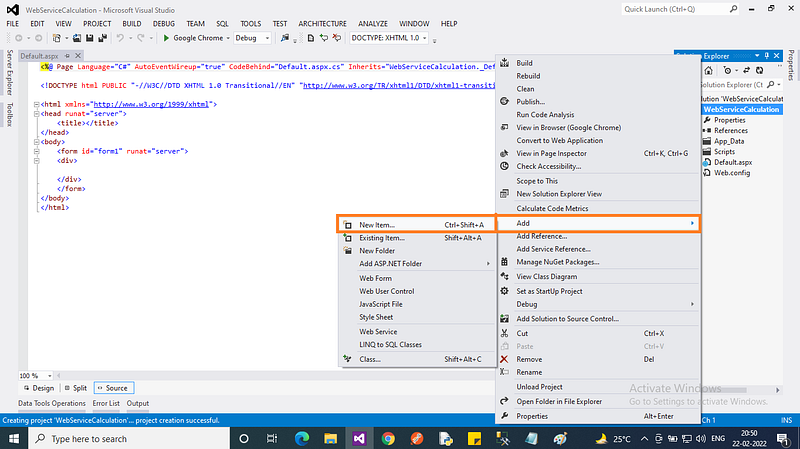Open Microsoft Edge from the taskbar
Screen dimensions: 800x449
(x=302, y=438)
